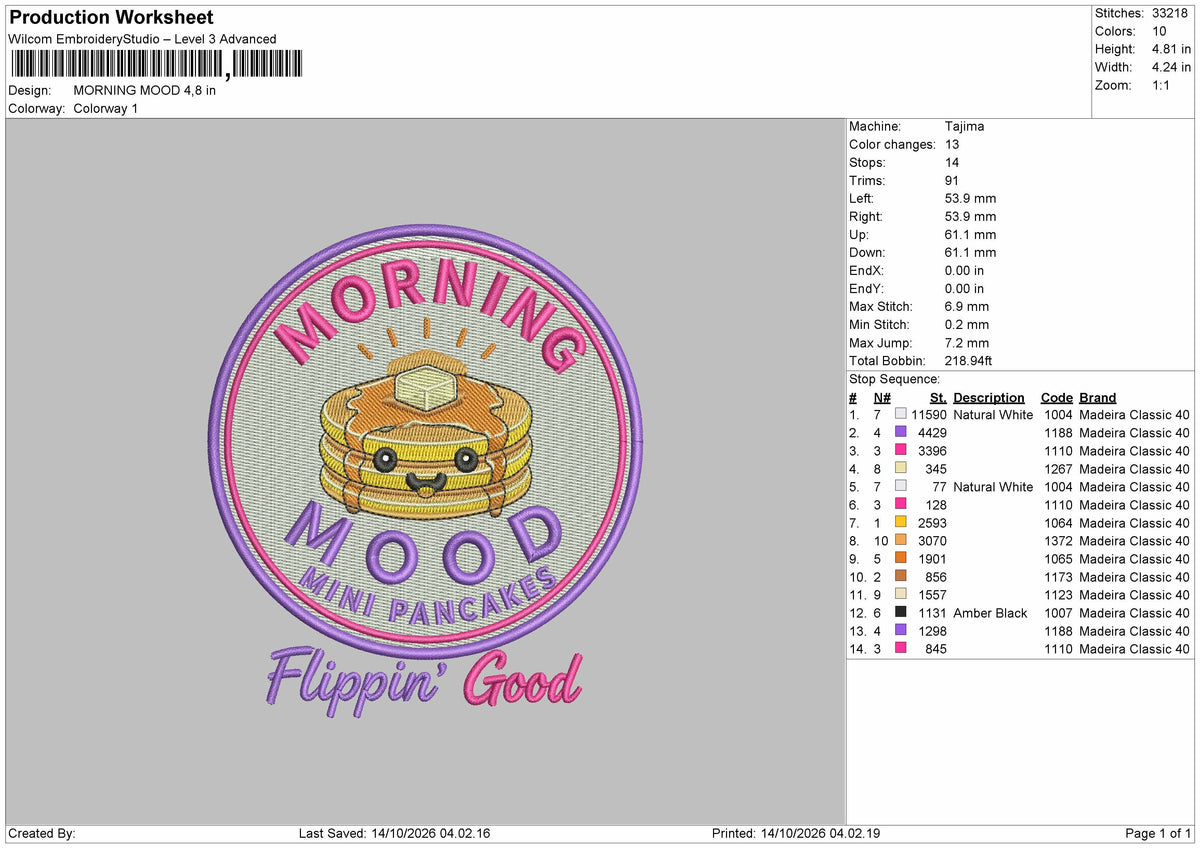The width and height of the screenshot is (1200, 848).
Task: Click the Width value '4.24 in'
Action: [1171, 67]
